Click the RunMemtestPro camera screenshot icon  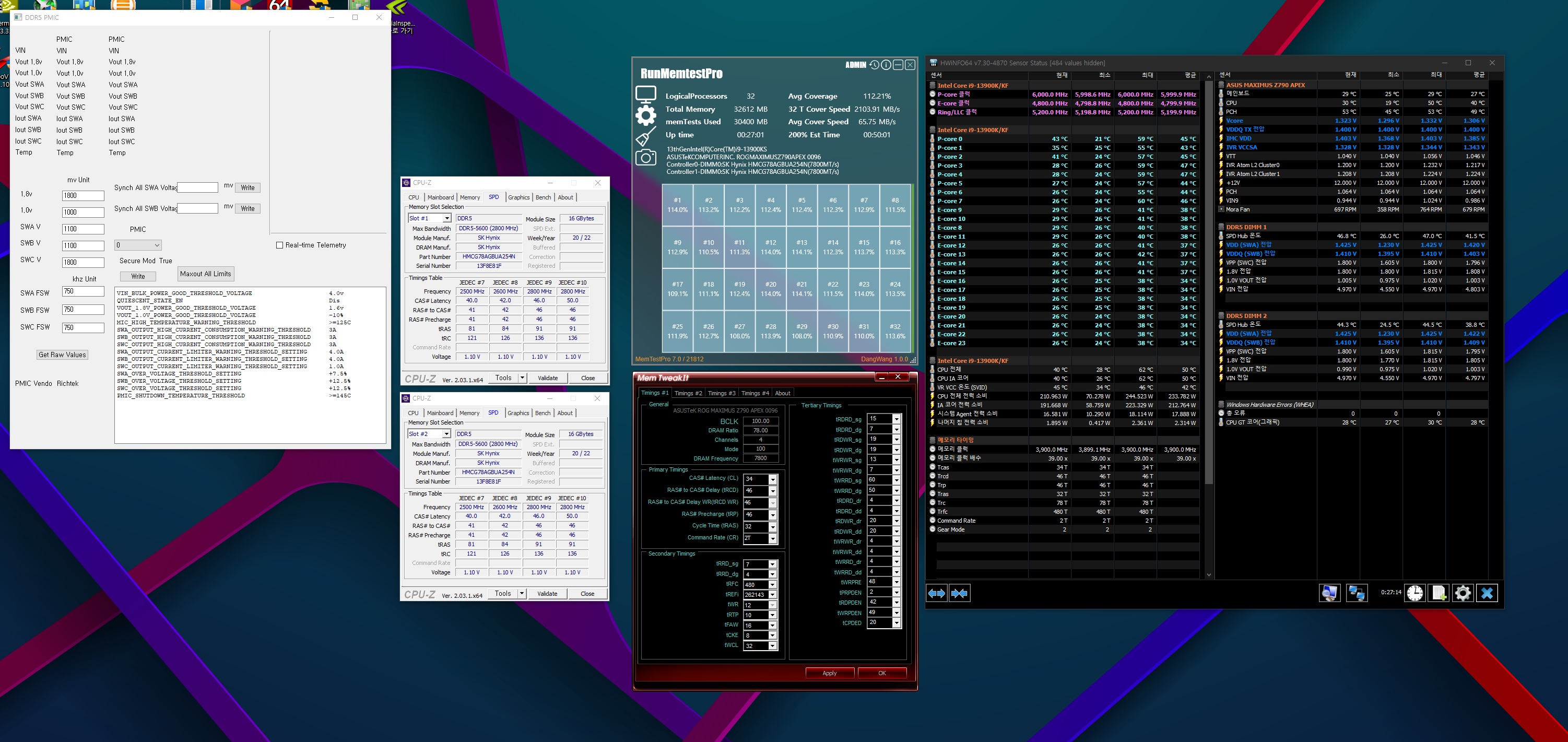645,158
